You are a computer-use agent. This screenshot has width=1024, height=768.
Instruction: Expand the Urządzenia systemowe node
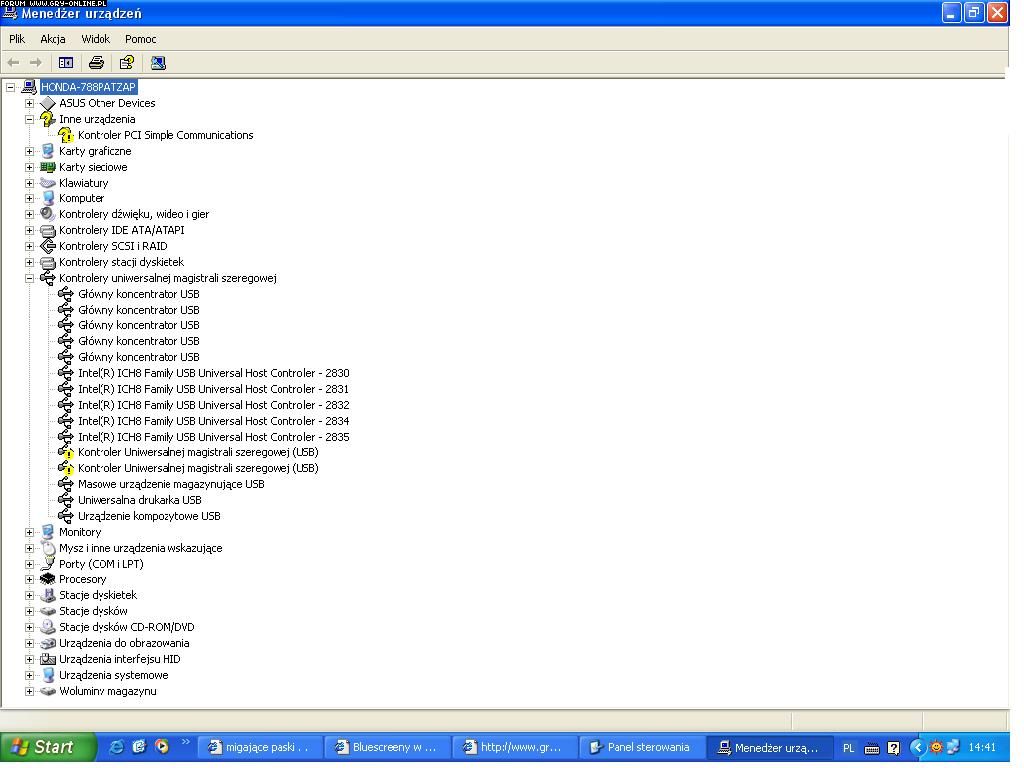click(29, 675)
